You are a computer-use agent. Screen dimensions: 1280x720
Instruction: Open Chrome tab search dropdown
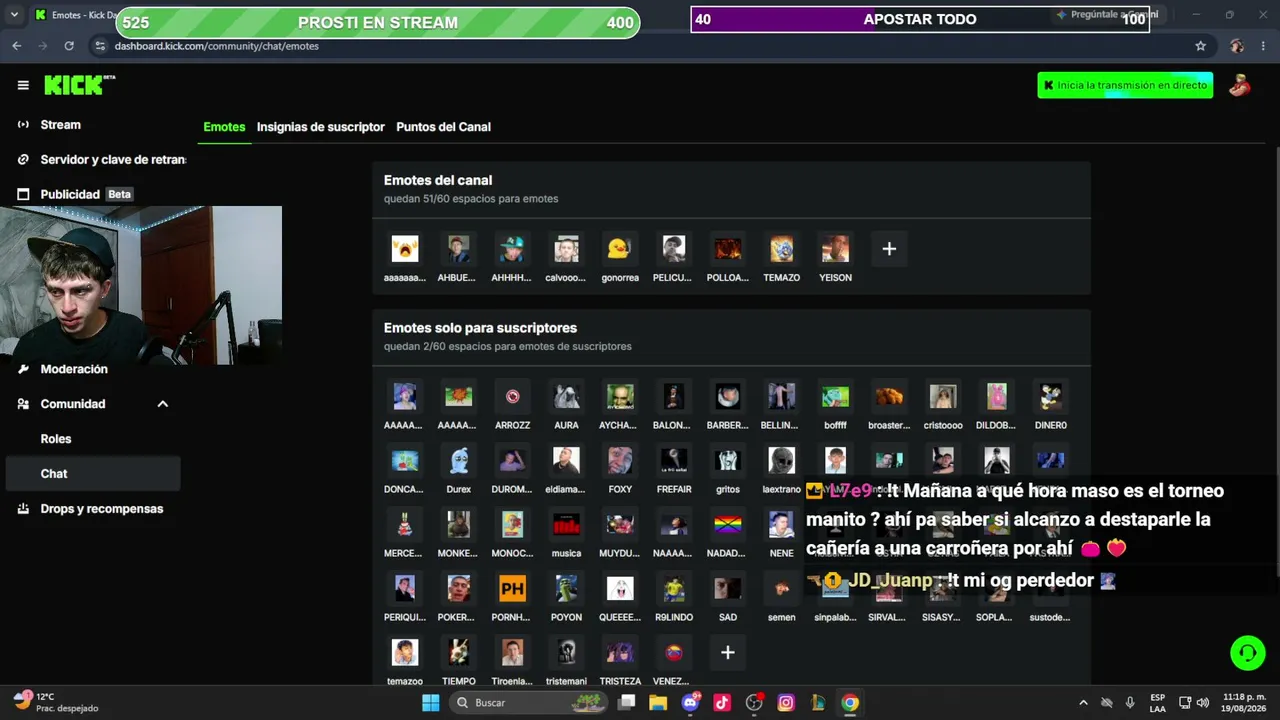[x=14, y=15]
